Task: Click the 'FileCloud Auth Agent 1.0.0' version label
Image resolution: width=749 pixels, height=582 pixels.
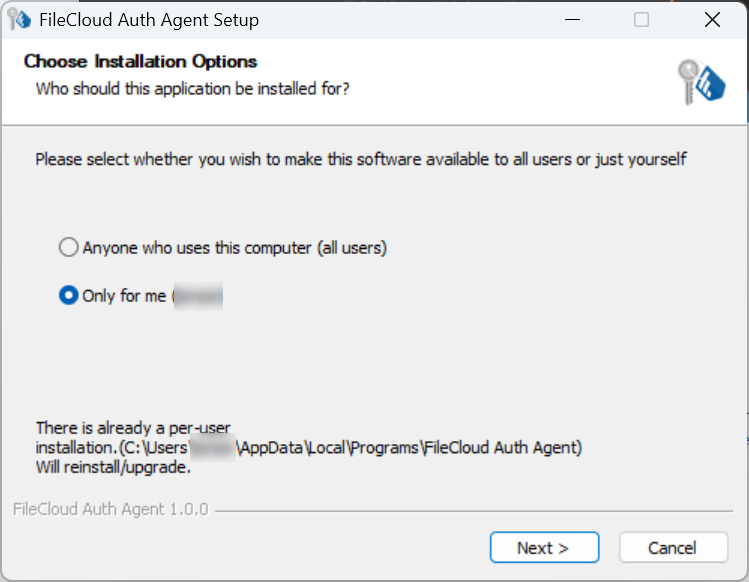Action: tap(110, 509)
